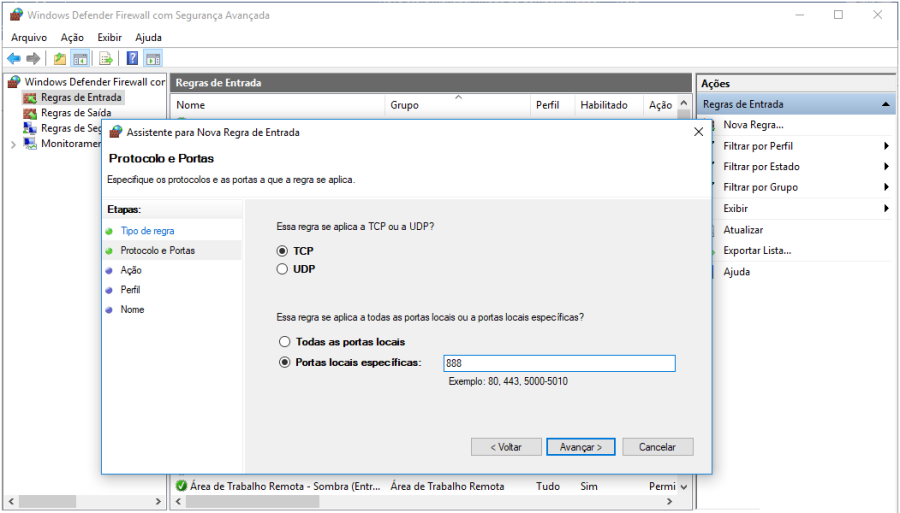Open Filtrar por Estado submenu arrow
The image size is (900, 513).
[x=886, y=167]
